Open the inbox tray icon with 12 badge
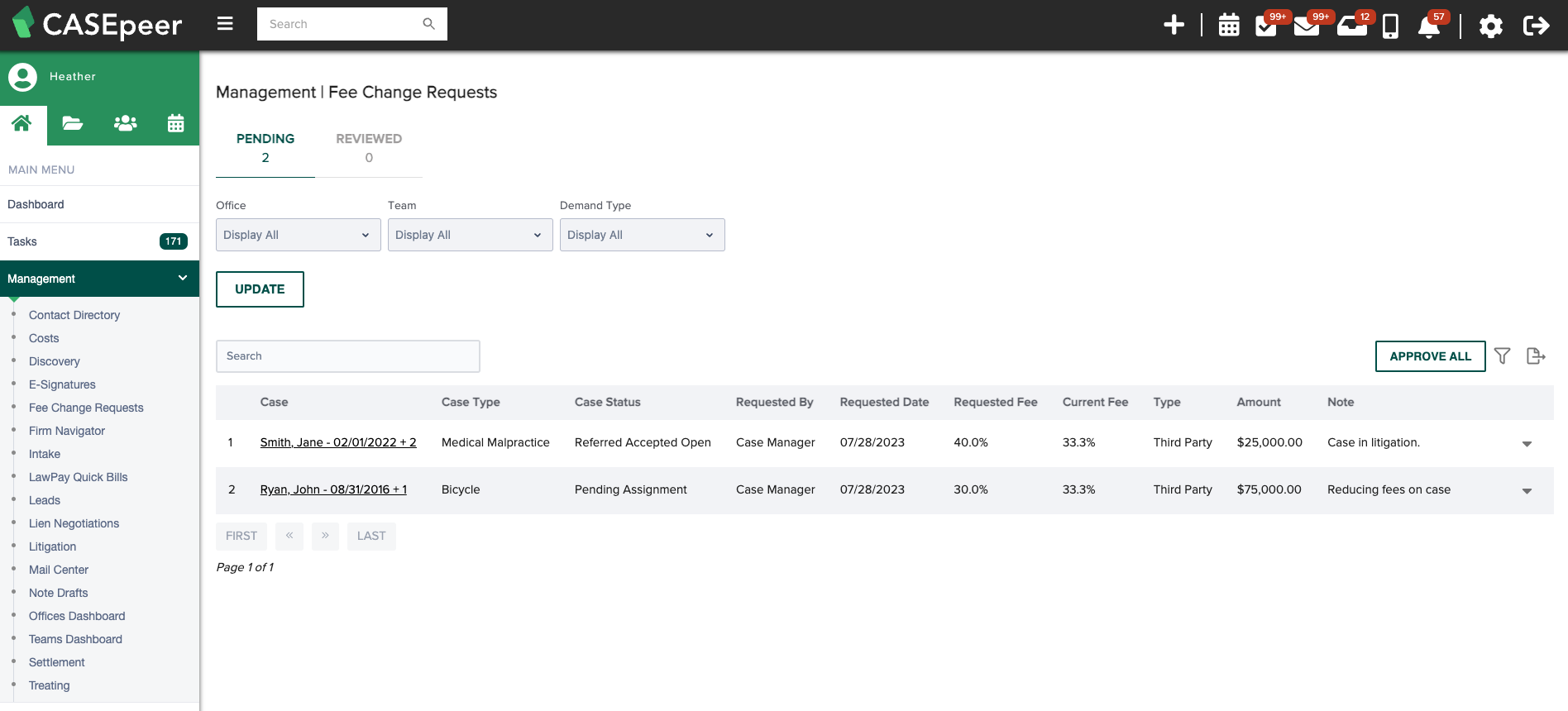This screenshot has width=1568, height=711. click(1352, 25)
